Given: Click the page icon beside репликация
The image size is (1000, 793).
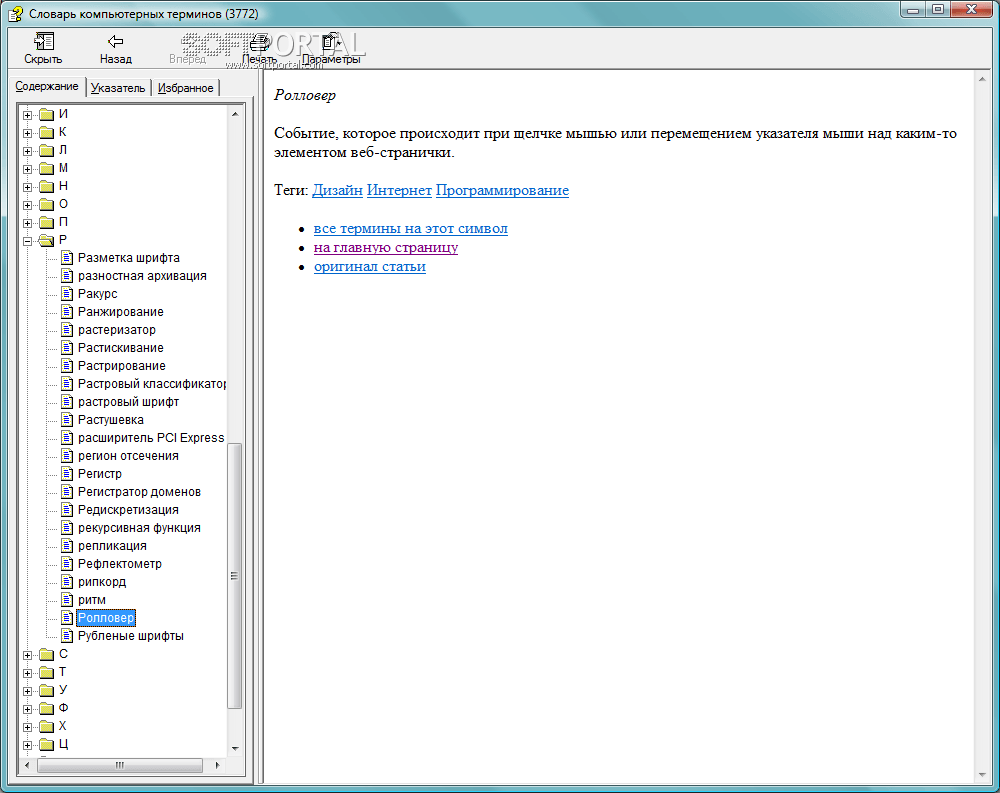Looking at the screenshot, I should [67, 545].
